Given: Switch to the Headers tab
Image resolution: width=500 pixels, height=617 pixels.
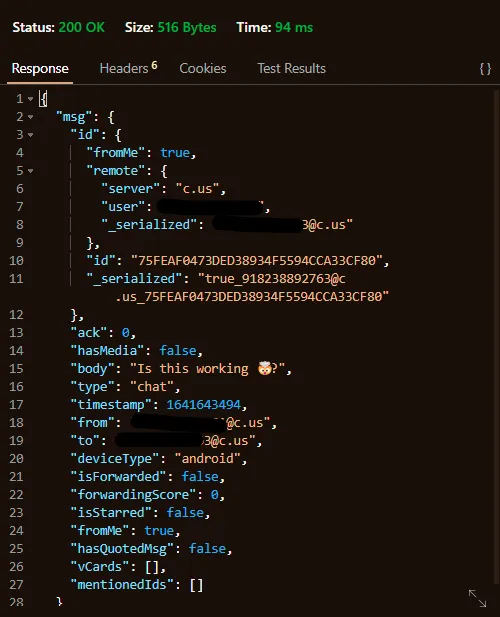Looking at the screenshot, I should click(x=128, y=68).
